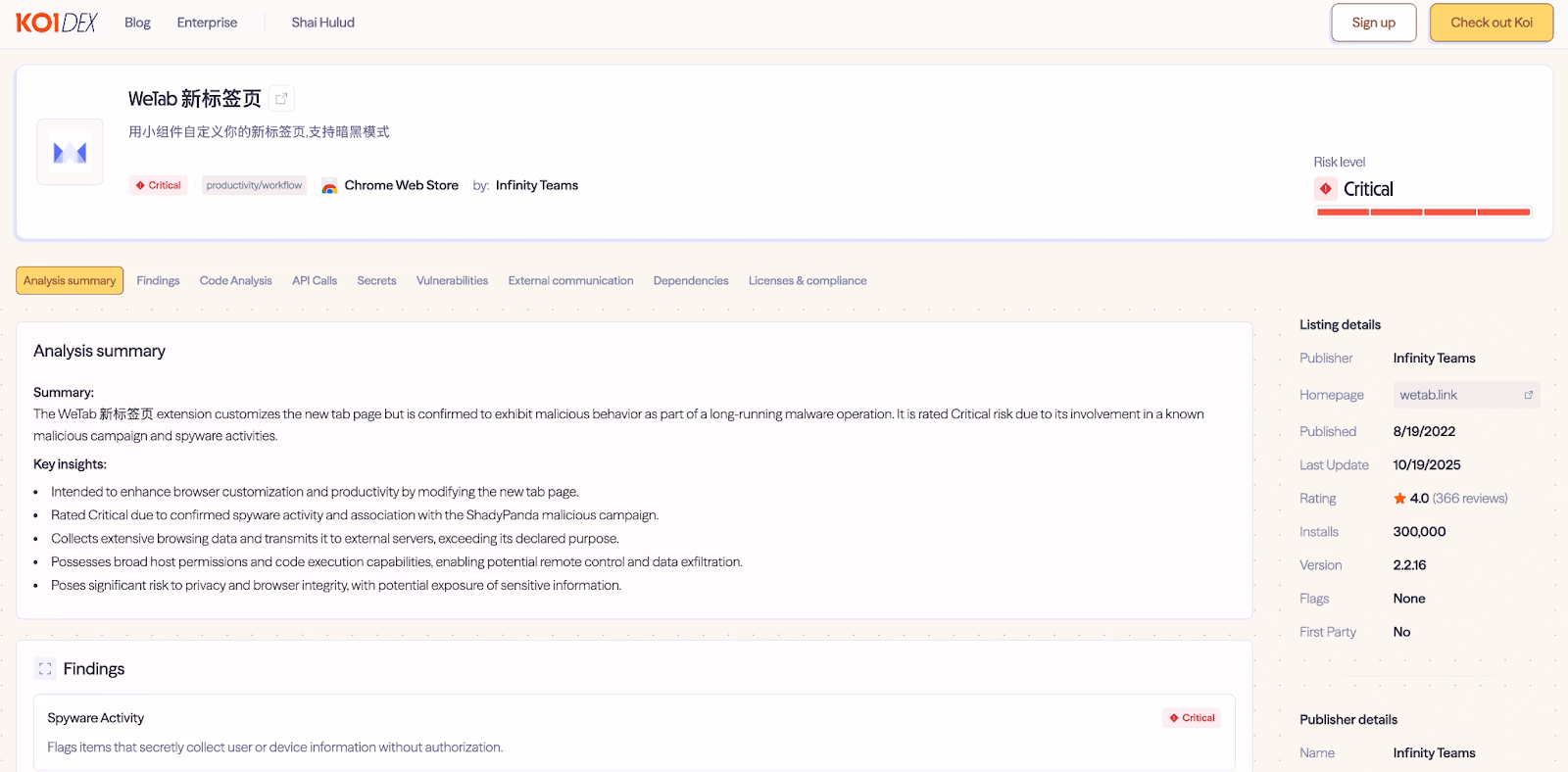Click the WeTab extension logo thumbnail
This screenshot has height=772, width=1568.
(70, 152)
